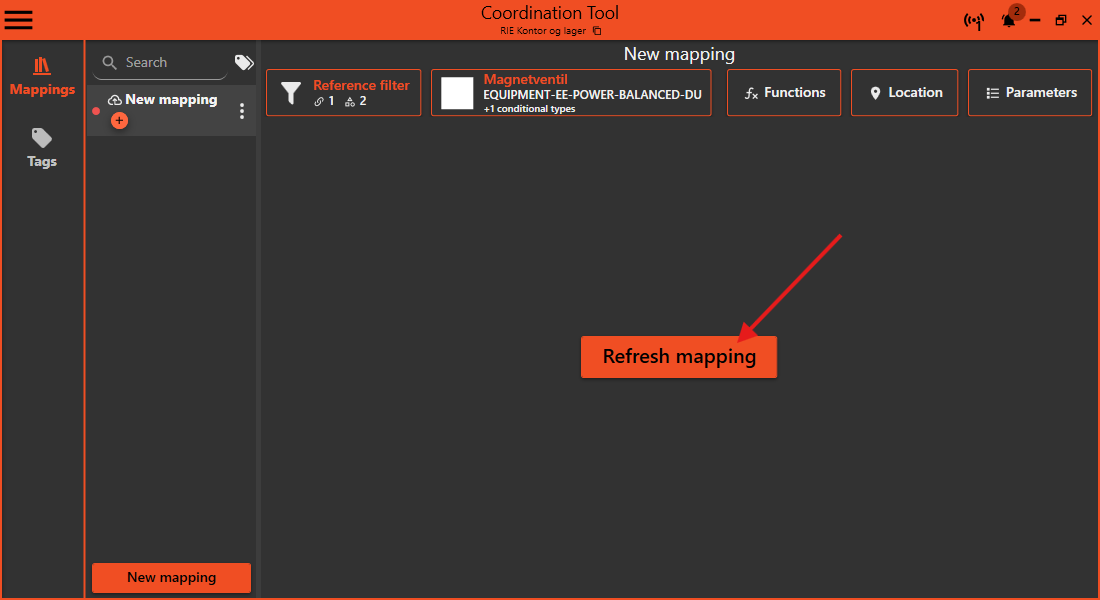The height and width of the screenshot is (600, 1100).
Task: Open the three-dot menu for New mapping
Action: tap(241, 110)
